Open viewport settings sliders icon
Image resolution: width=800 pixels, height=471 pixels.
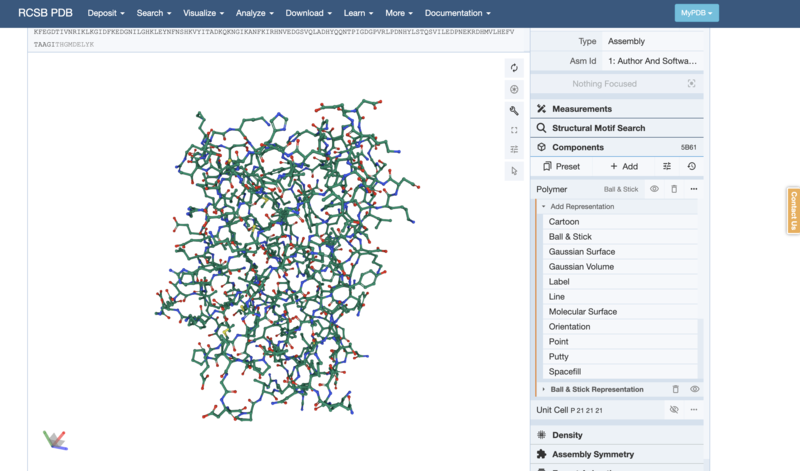coord(514,150)
